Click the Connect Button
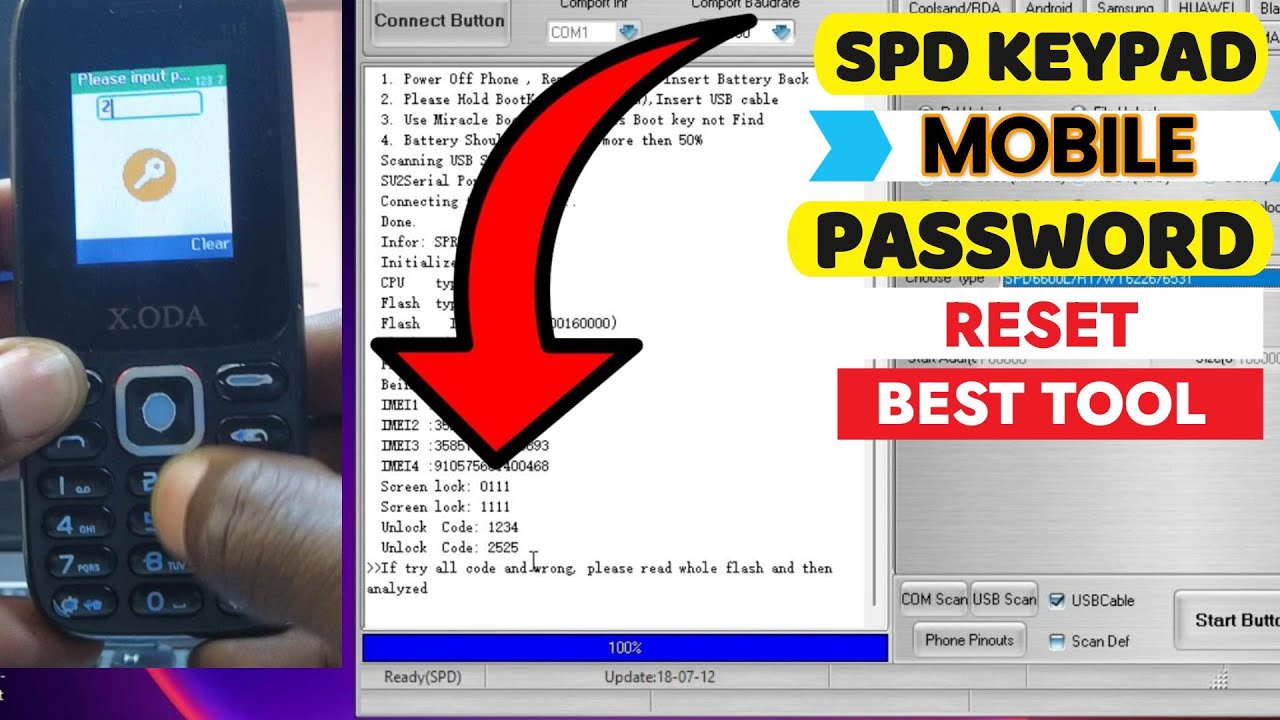 coord(439,21)
